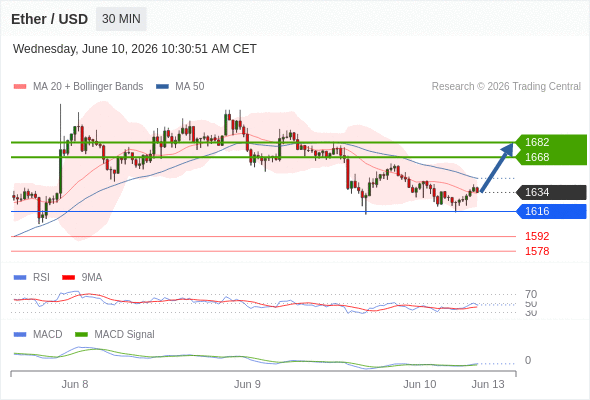
Task: Click the blue MACD legend swatch
Action: click(20, 335)
